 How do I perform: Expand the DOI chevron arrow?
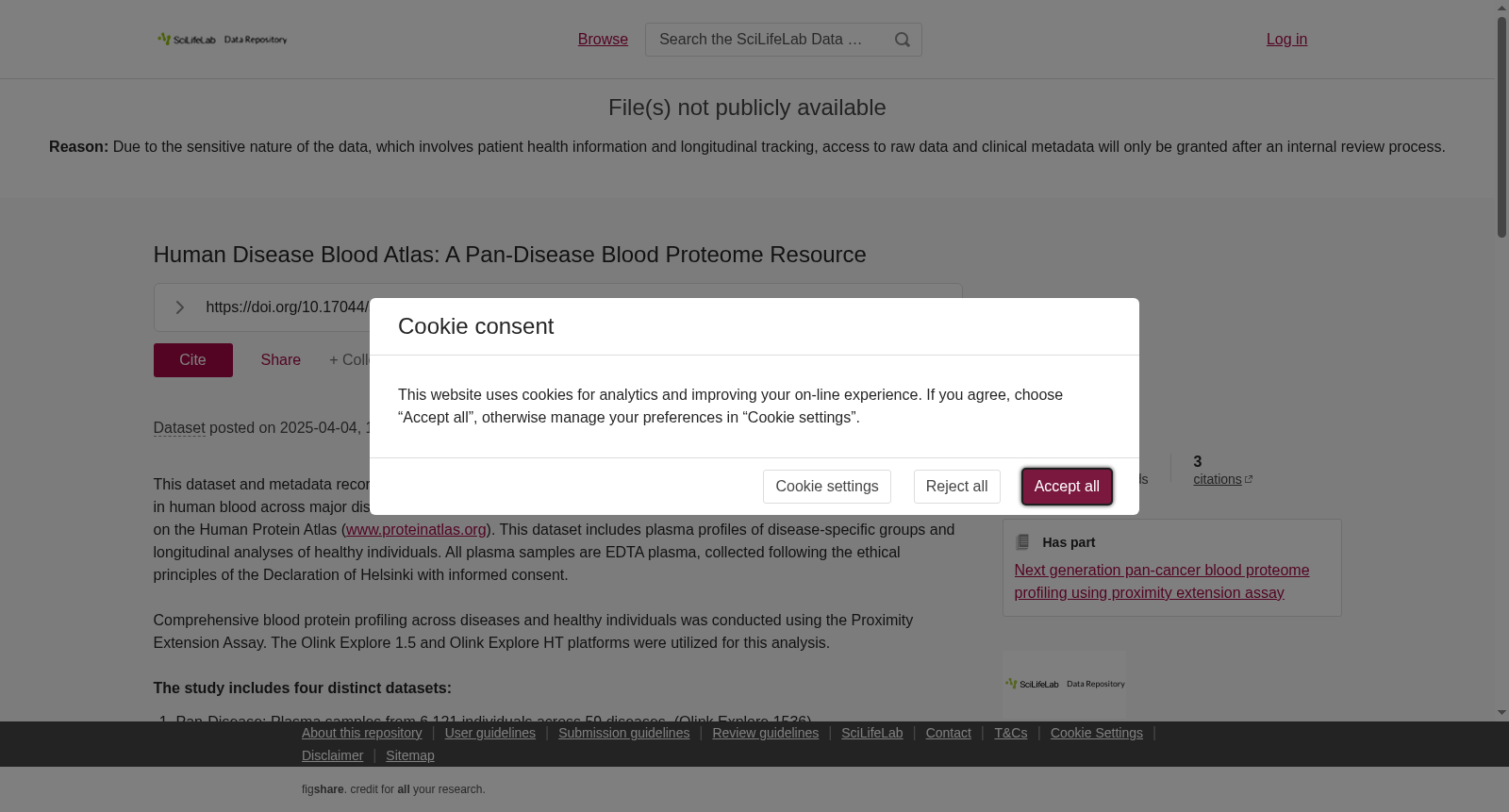179,307
